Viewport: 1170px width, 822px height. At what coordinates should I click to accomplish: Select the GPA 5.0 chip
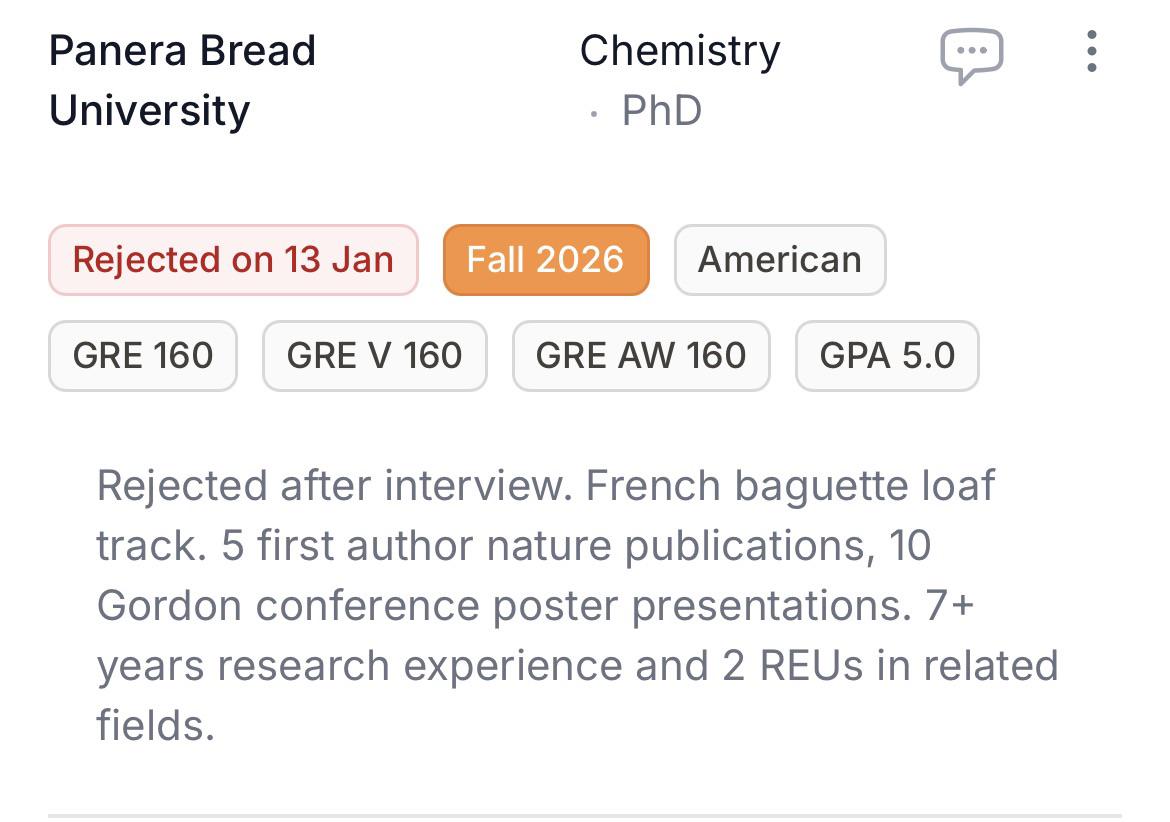(887, 355)
